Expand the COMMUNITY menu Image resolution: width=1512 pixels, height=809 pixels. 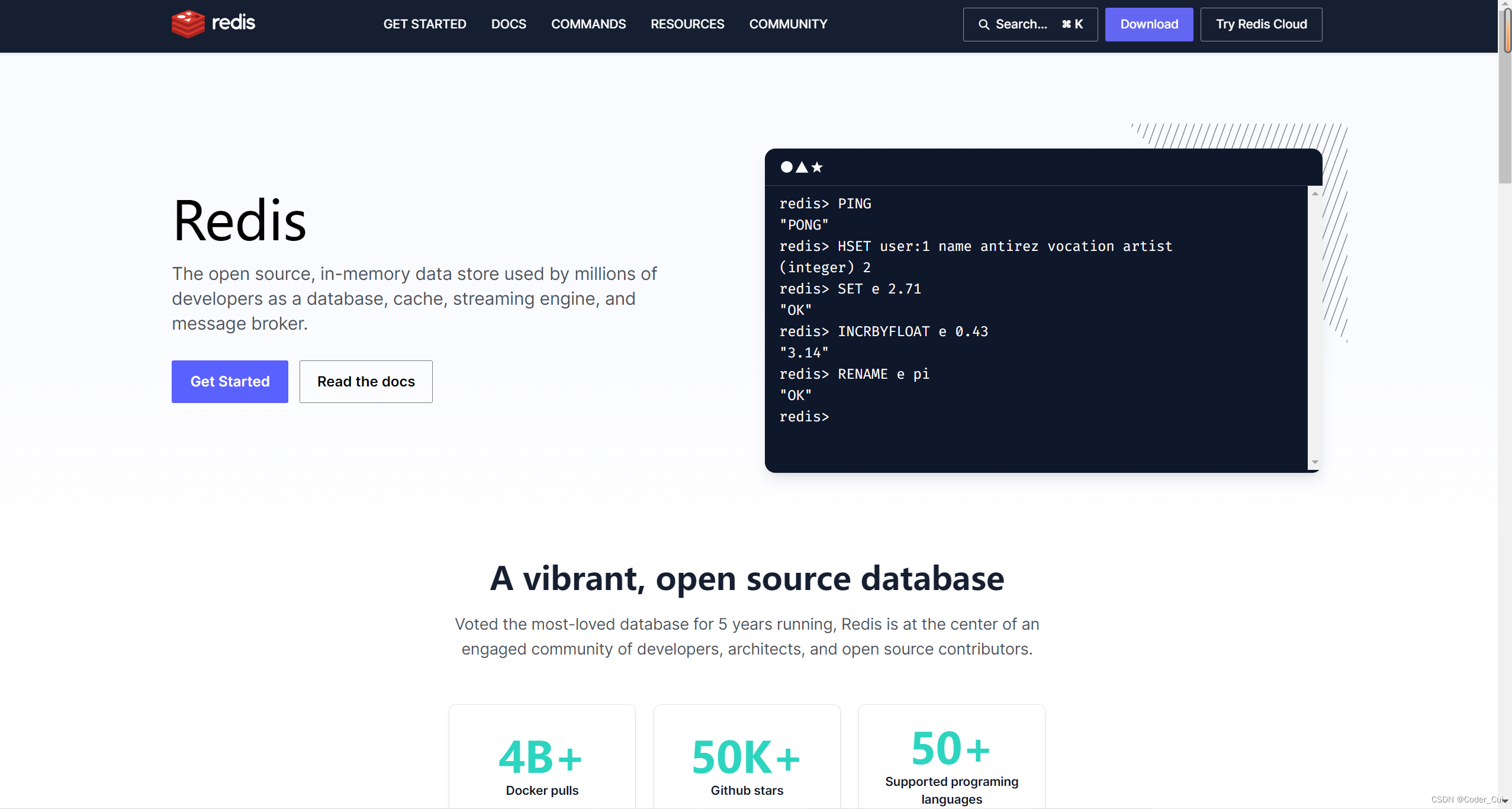[788, 24]
